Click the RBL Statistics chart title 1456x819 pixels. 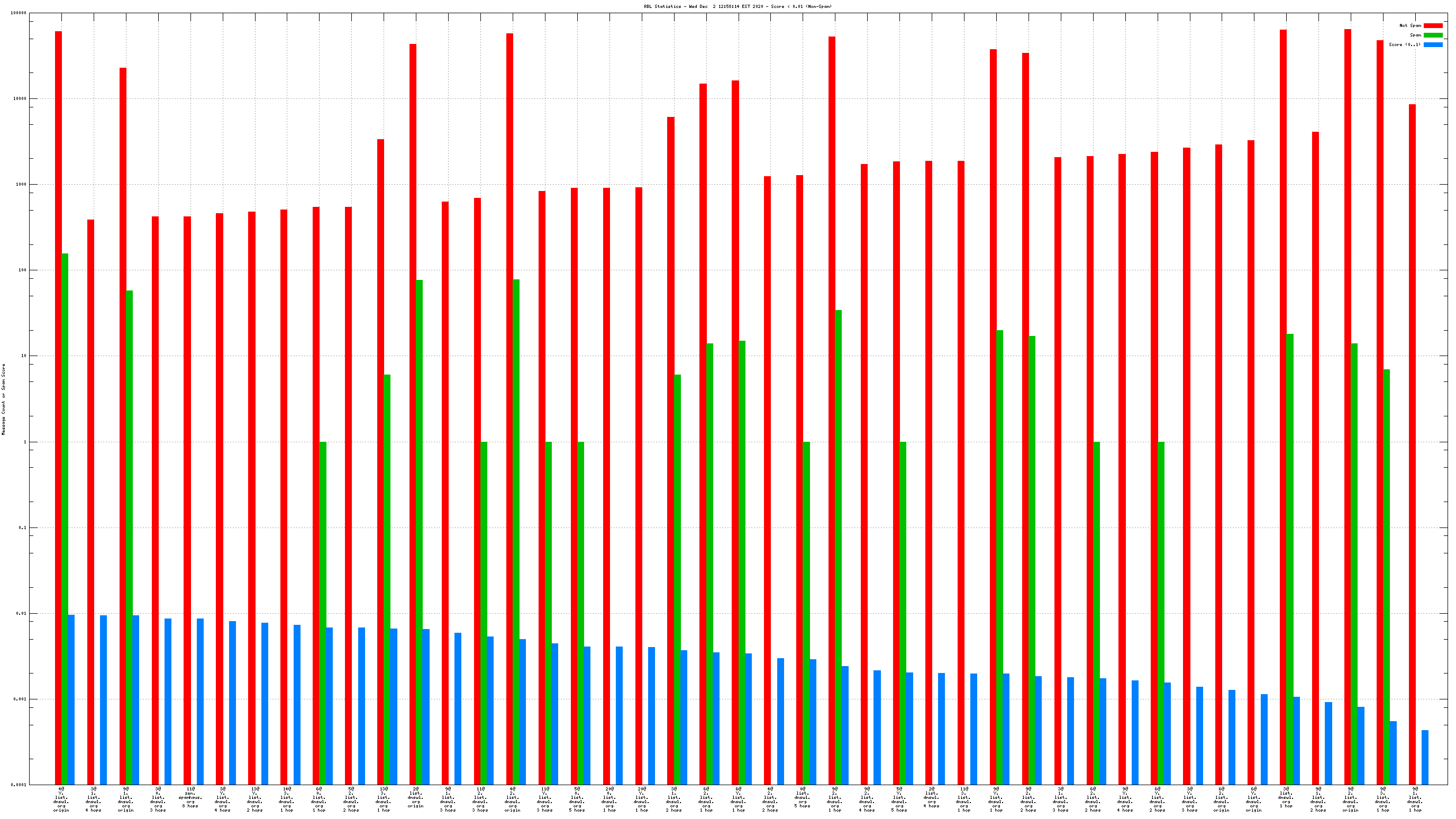click(x=738, y=6)
